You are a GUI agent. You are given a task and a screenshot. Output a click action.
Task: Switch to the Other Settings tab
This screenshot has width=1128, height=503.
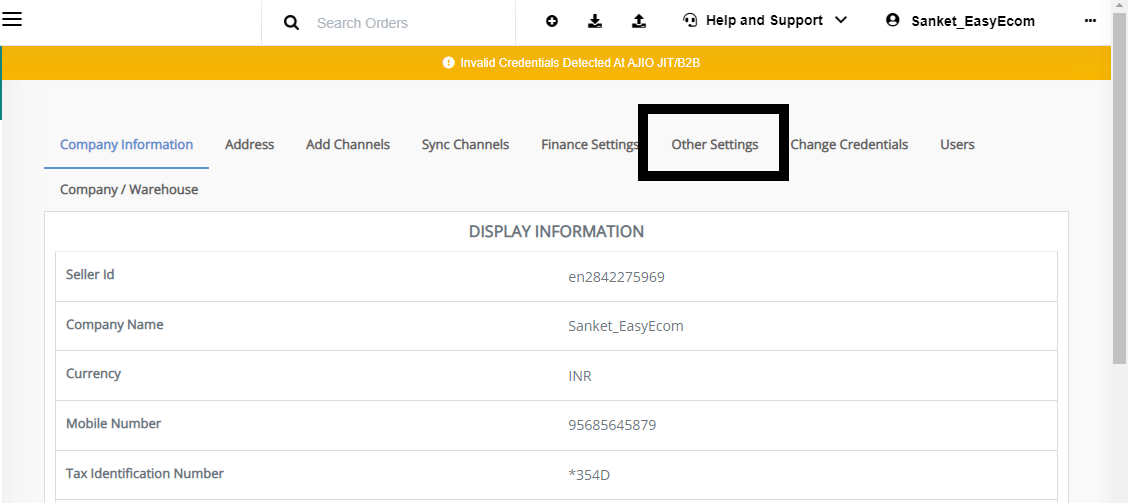point(714,145)
